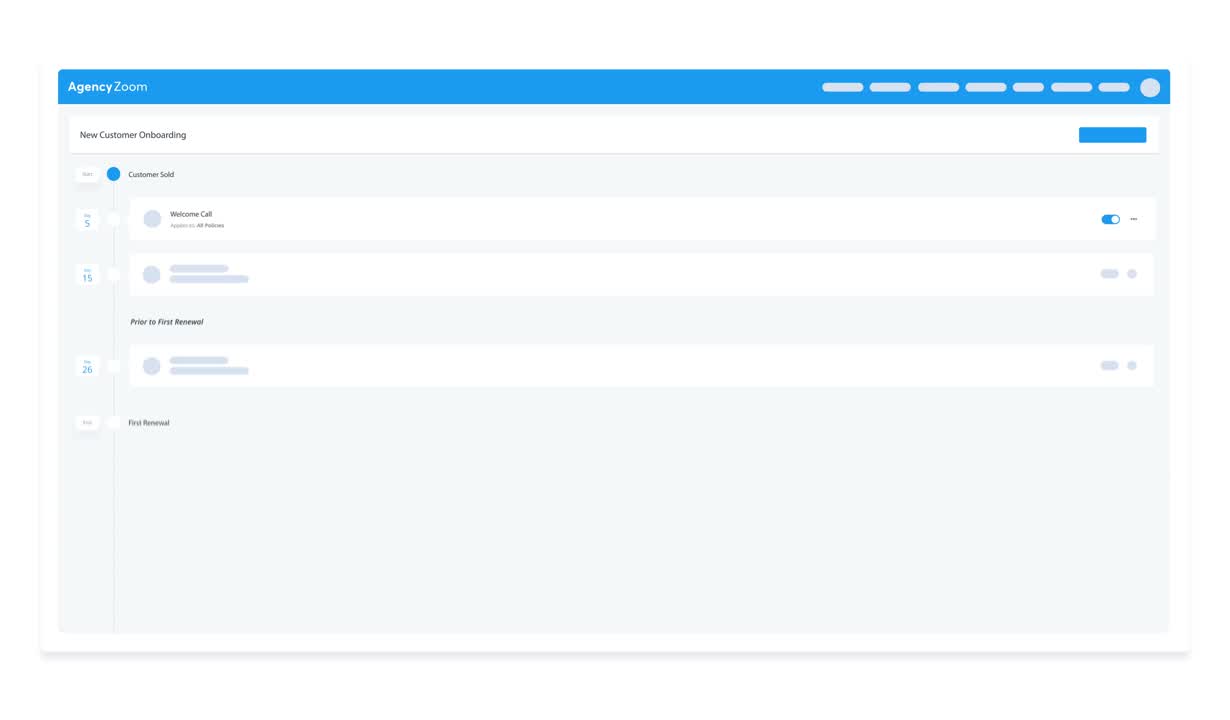Toggle the Day 15 task switch
The image size is (1230, 720).
click(1110, 272)
